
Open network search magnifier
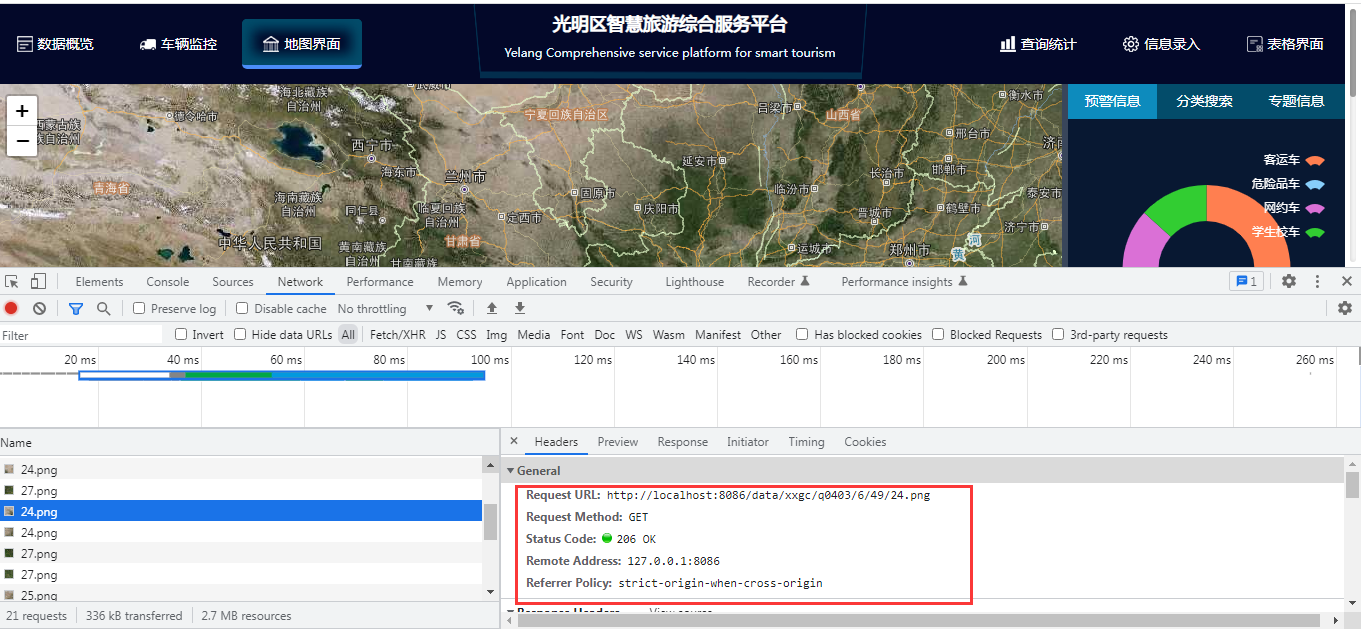[x=103, y=308]
